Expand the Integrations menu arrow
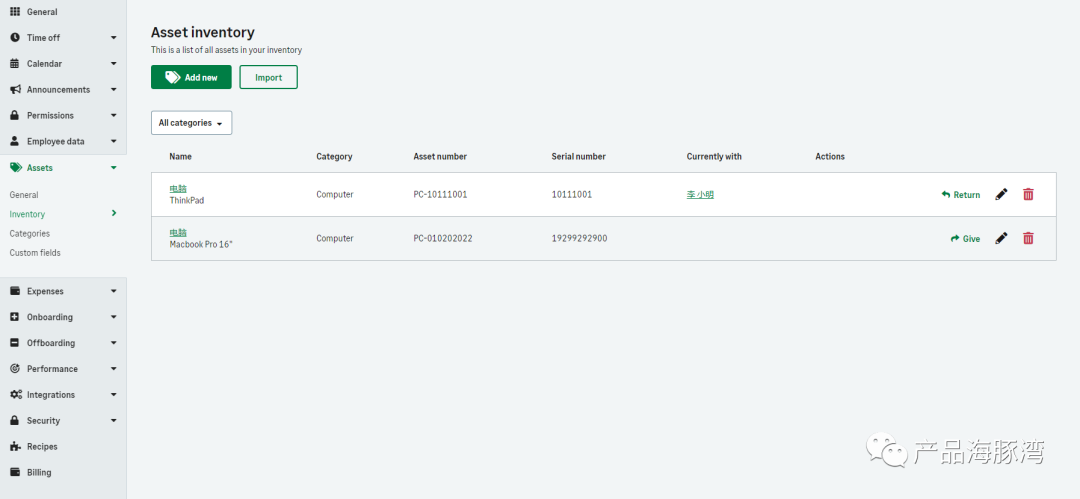Image resolution: width=1080 pixels, height=499 pixels. (114, 395)
